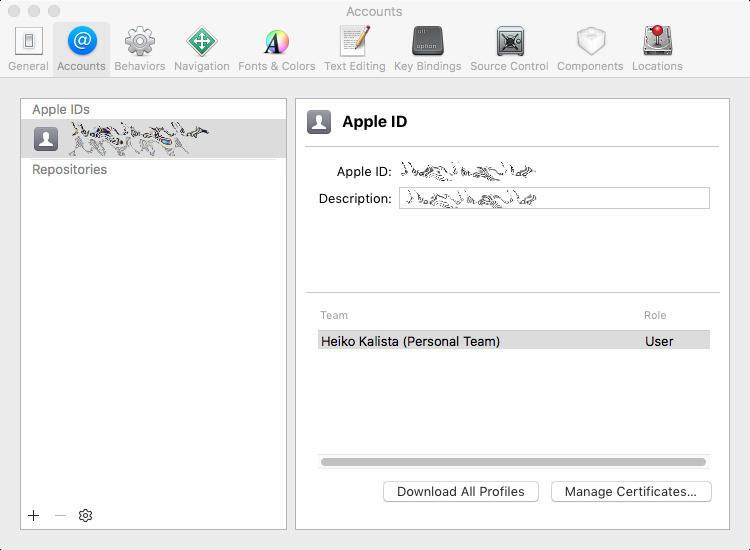Open Manage Certificates dialog
Screen dimensions: 750x550
pyautogui.click(x=631, y=492)
